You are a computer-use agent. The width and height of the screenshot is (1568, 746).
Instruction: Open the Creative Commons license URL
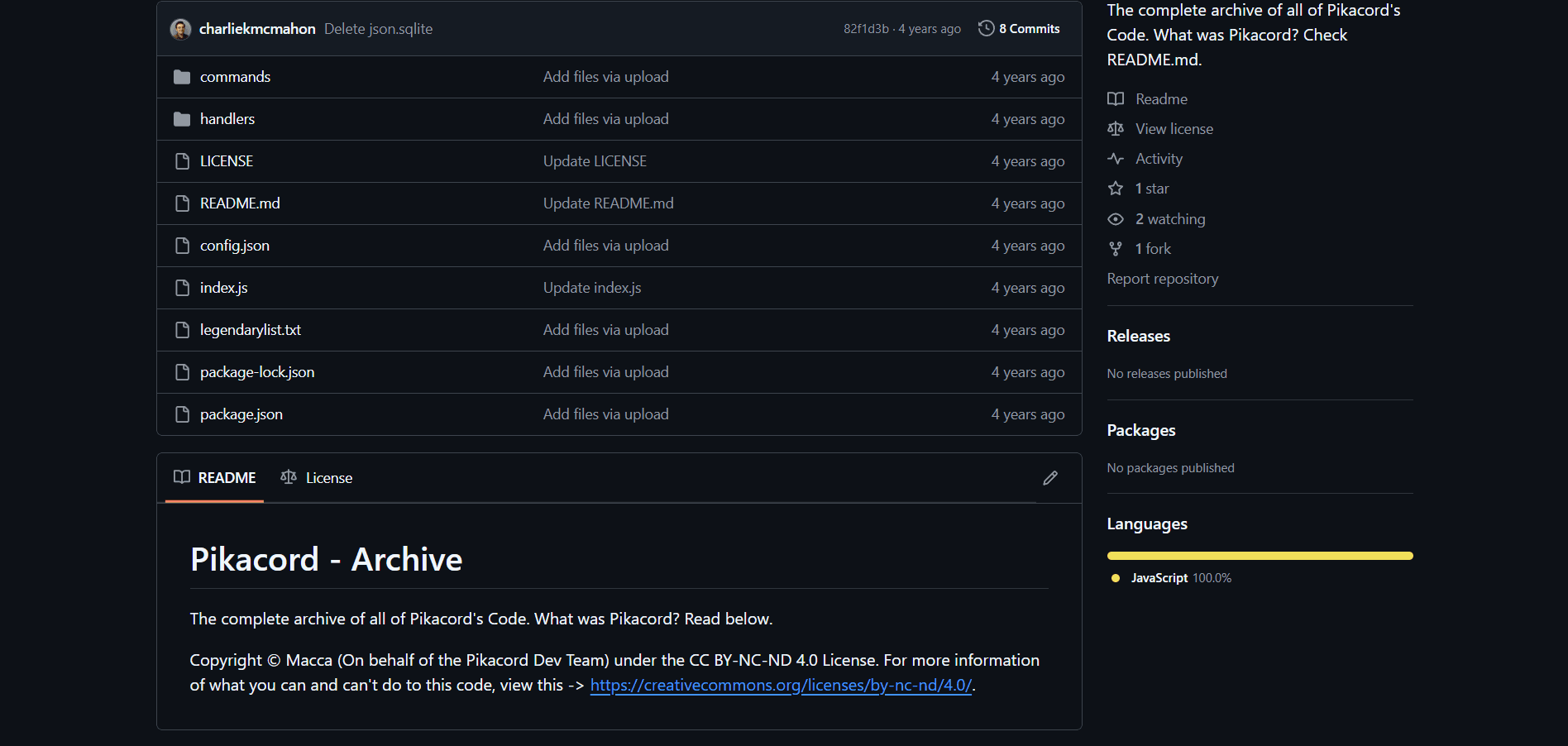(x=781, y=686)
